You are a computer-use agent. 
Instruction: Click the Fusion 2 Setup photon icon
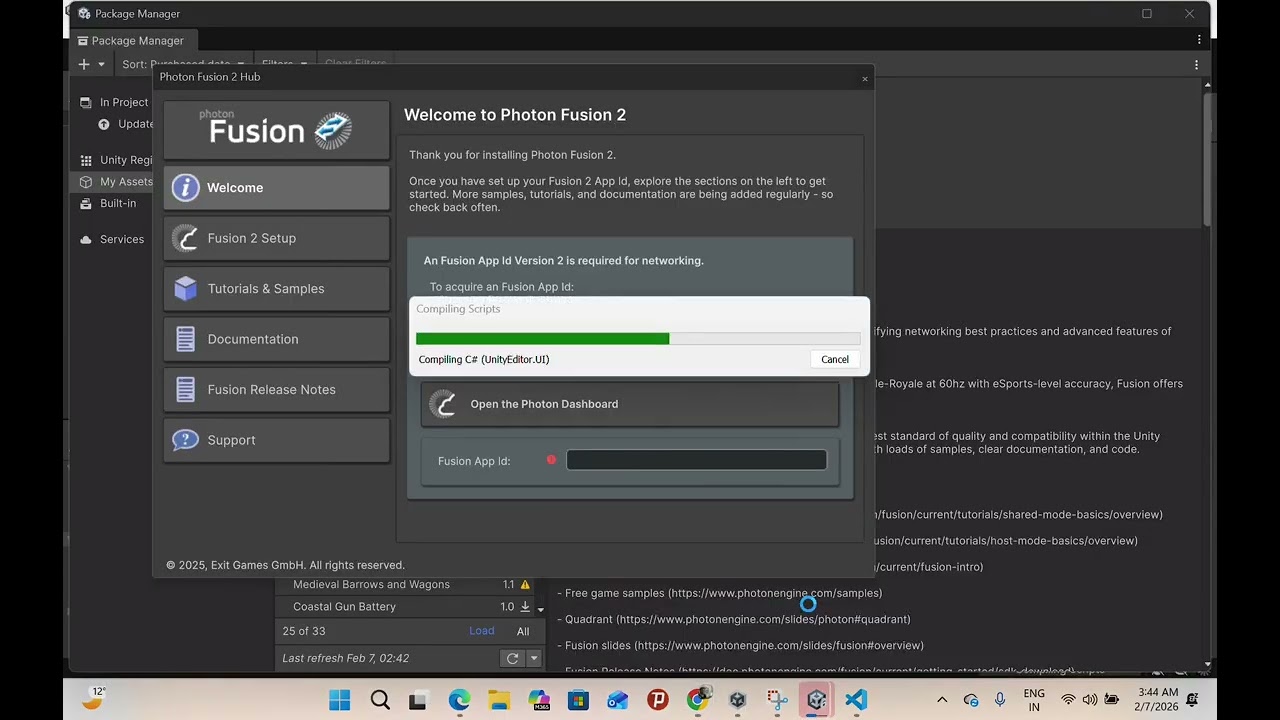pos(185,238)
